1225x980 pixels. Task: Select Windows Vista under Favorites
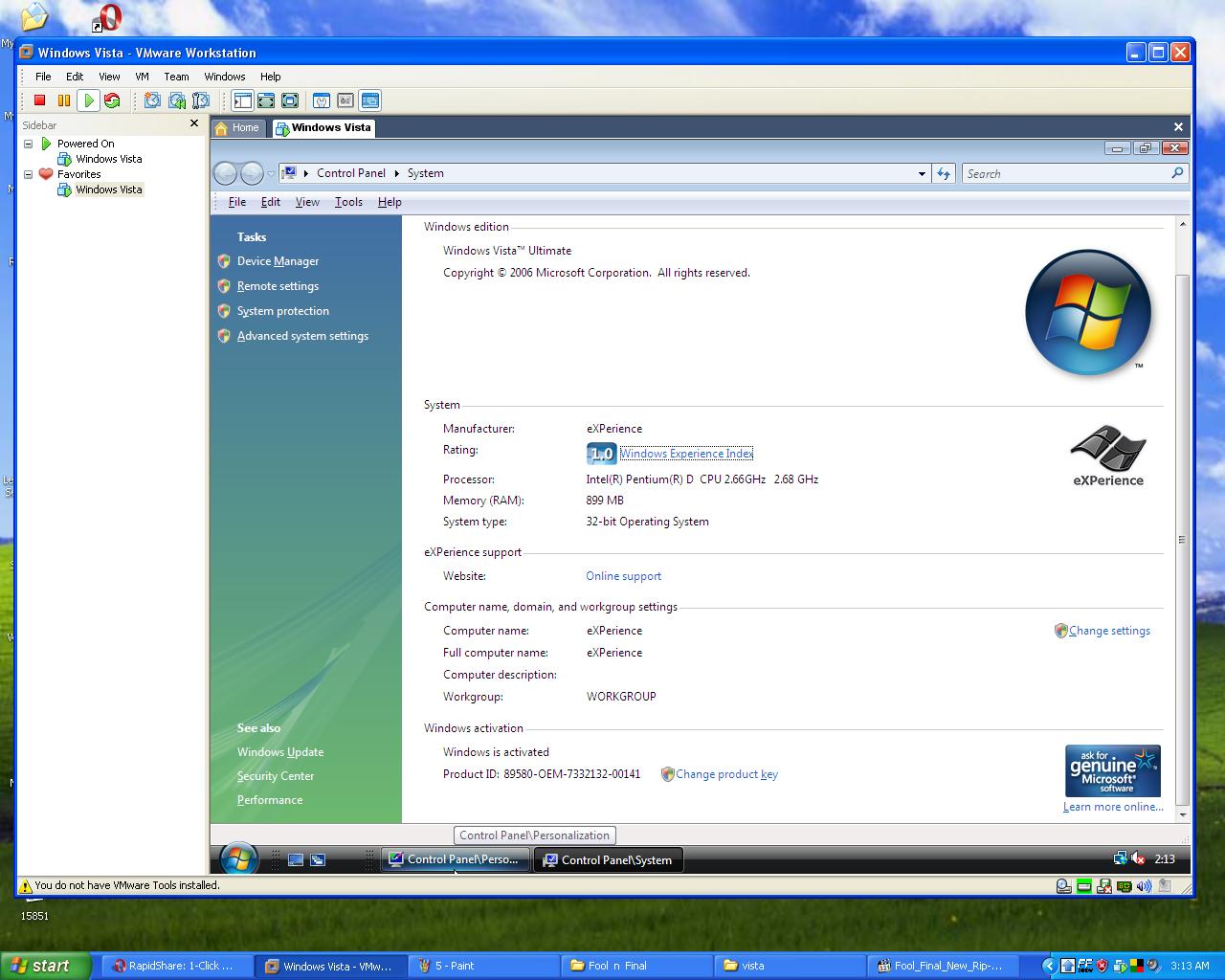tap(108, 189)
